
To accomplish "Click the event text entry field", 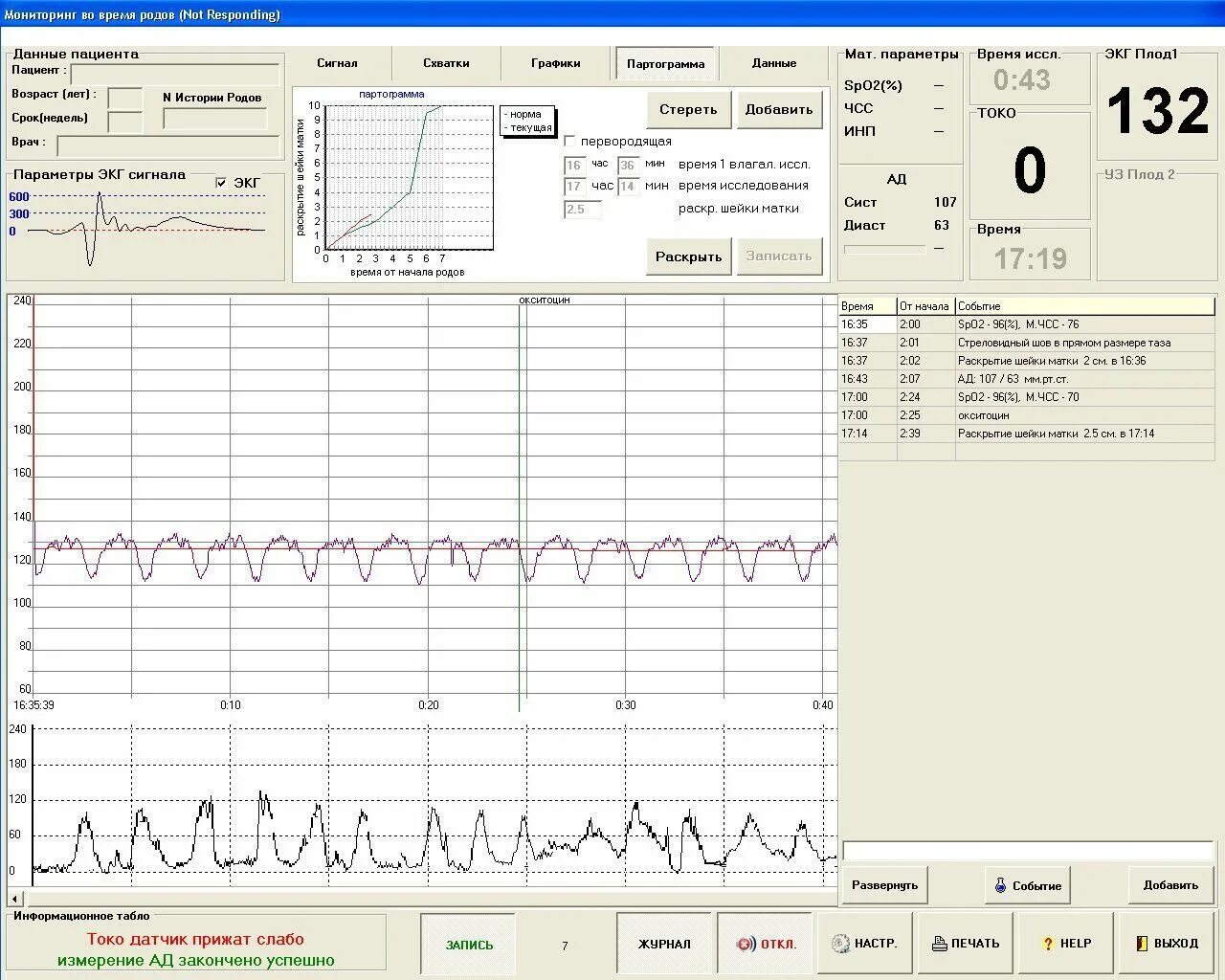I will click(x=1030, y=851).
